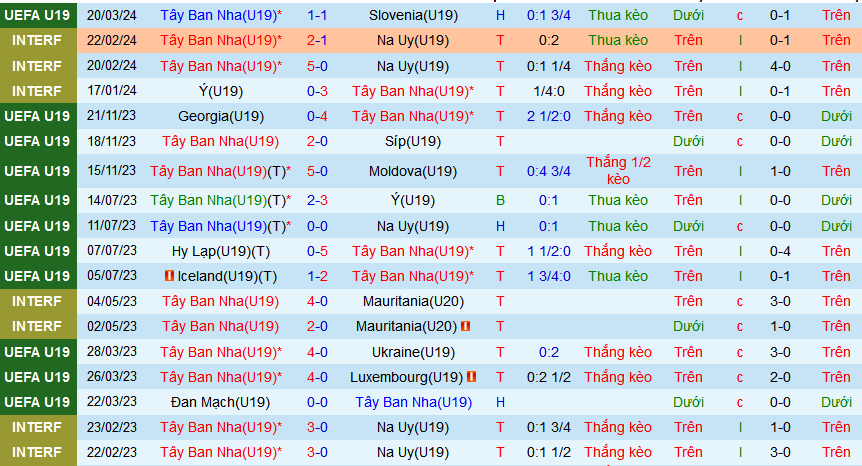Click the half-time score 2-0 on the Luxembourg row

pos(780,378)
